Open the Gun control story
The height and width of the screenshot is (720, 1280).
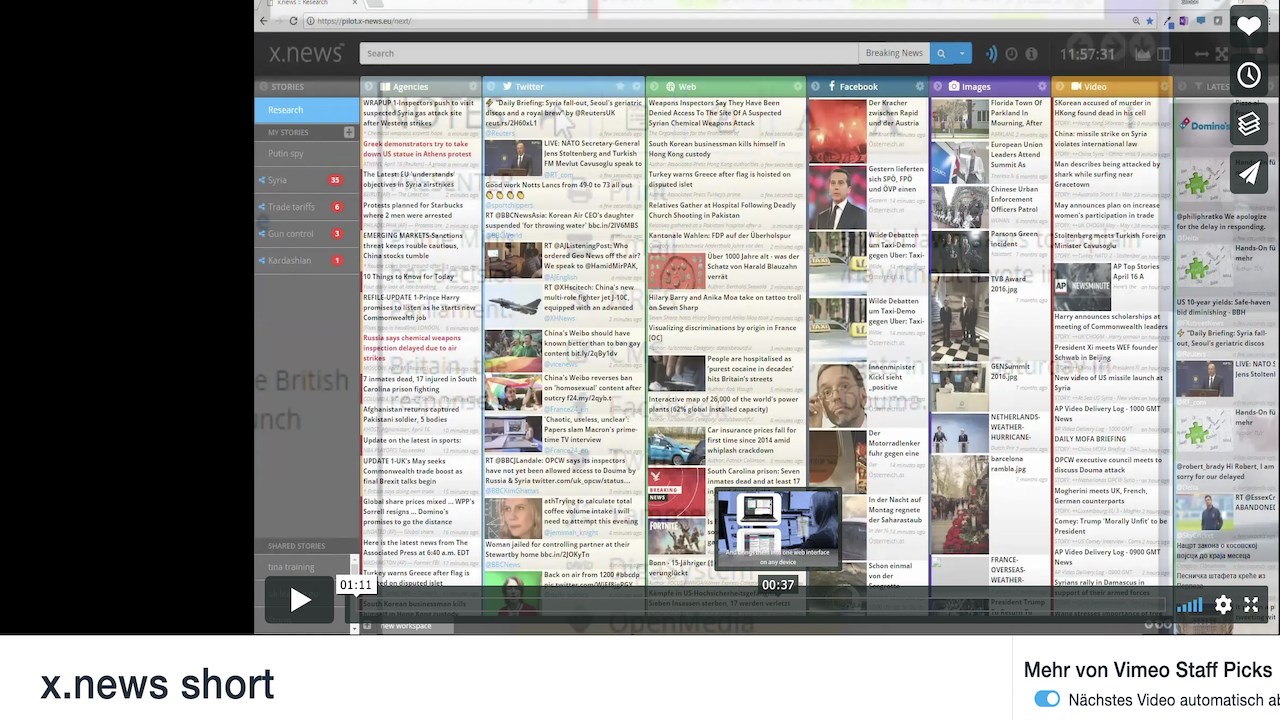pyautogui.click(x=306, y=234)
